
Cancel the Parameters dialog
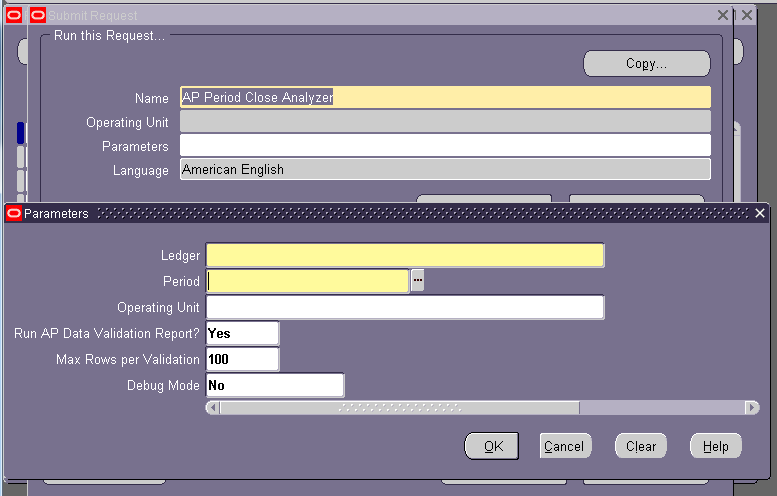tap(564, 446)
